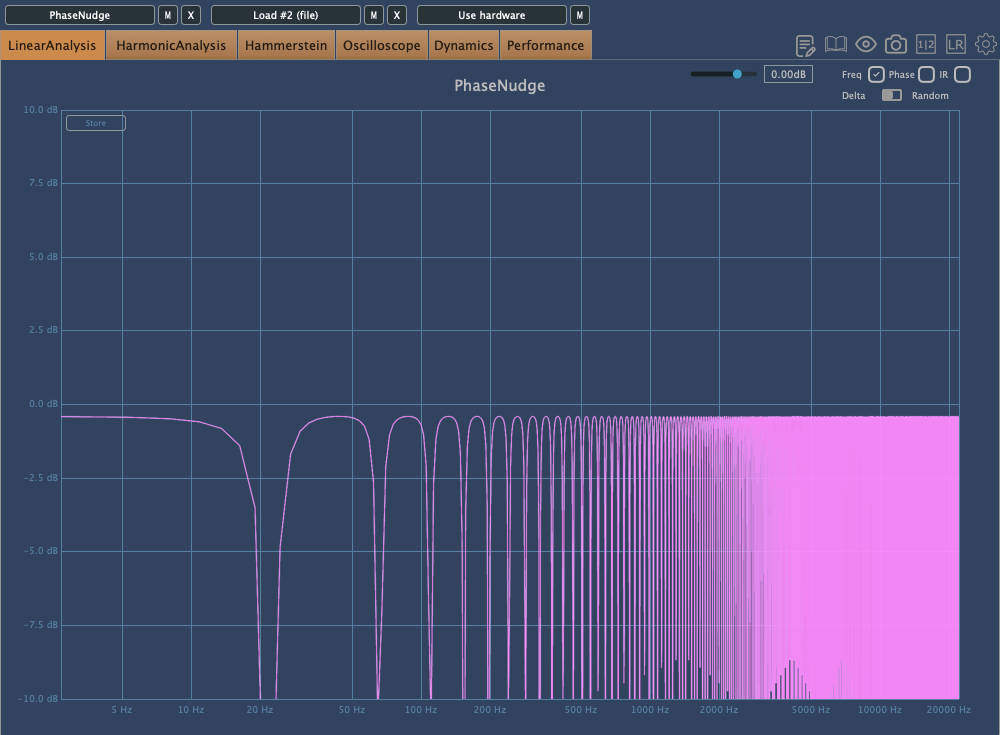Open the PhaseNudge plugin selector
This screenshot has width=1000, height=735.
(x=80, y=15)
